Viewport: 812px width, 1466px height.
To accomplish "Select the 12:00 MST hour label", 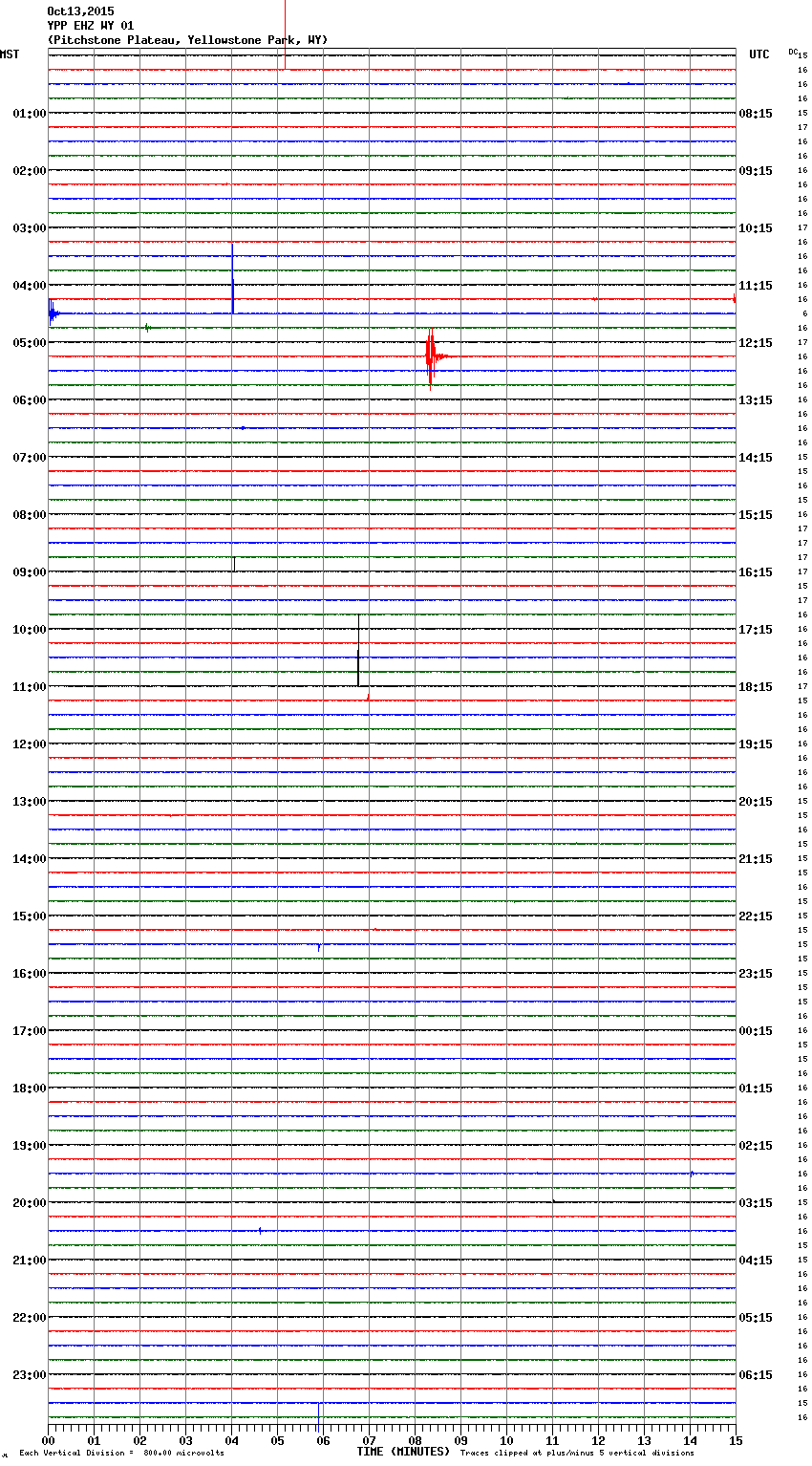I will pos(30,744).
